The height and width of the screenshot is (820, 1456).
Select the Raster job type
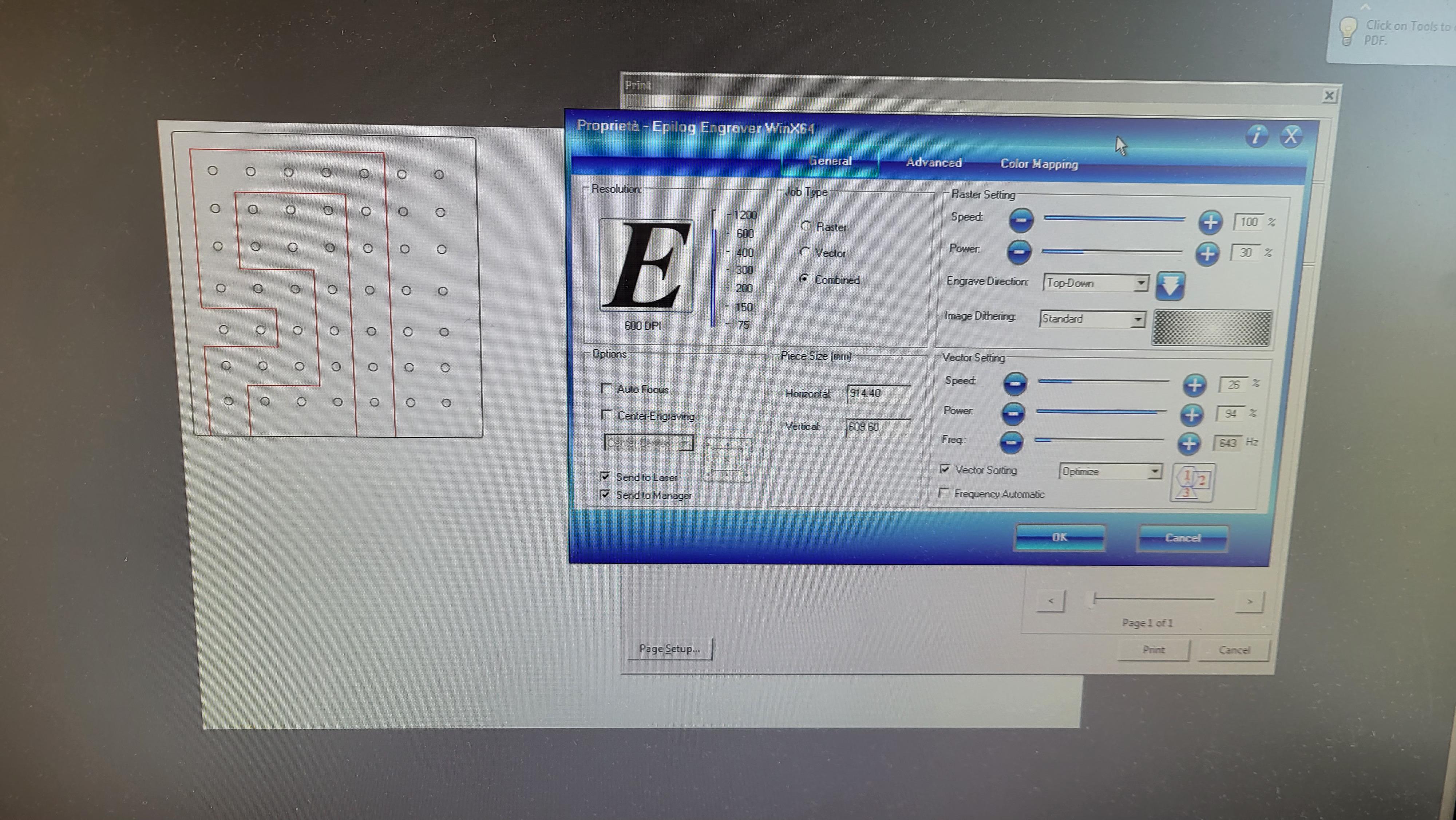pos(806,226)
